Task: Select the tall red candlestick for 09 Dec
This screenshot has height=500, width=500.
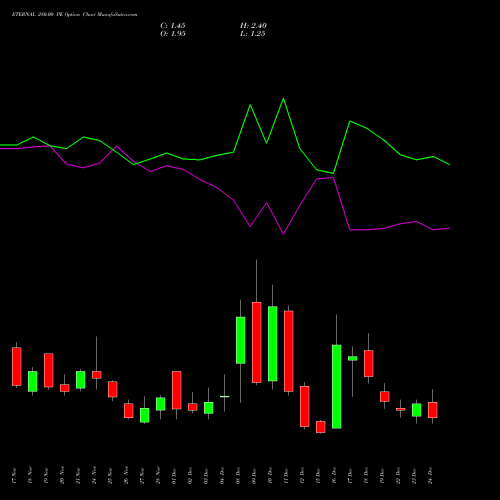Action: click(x=257, y=342)
